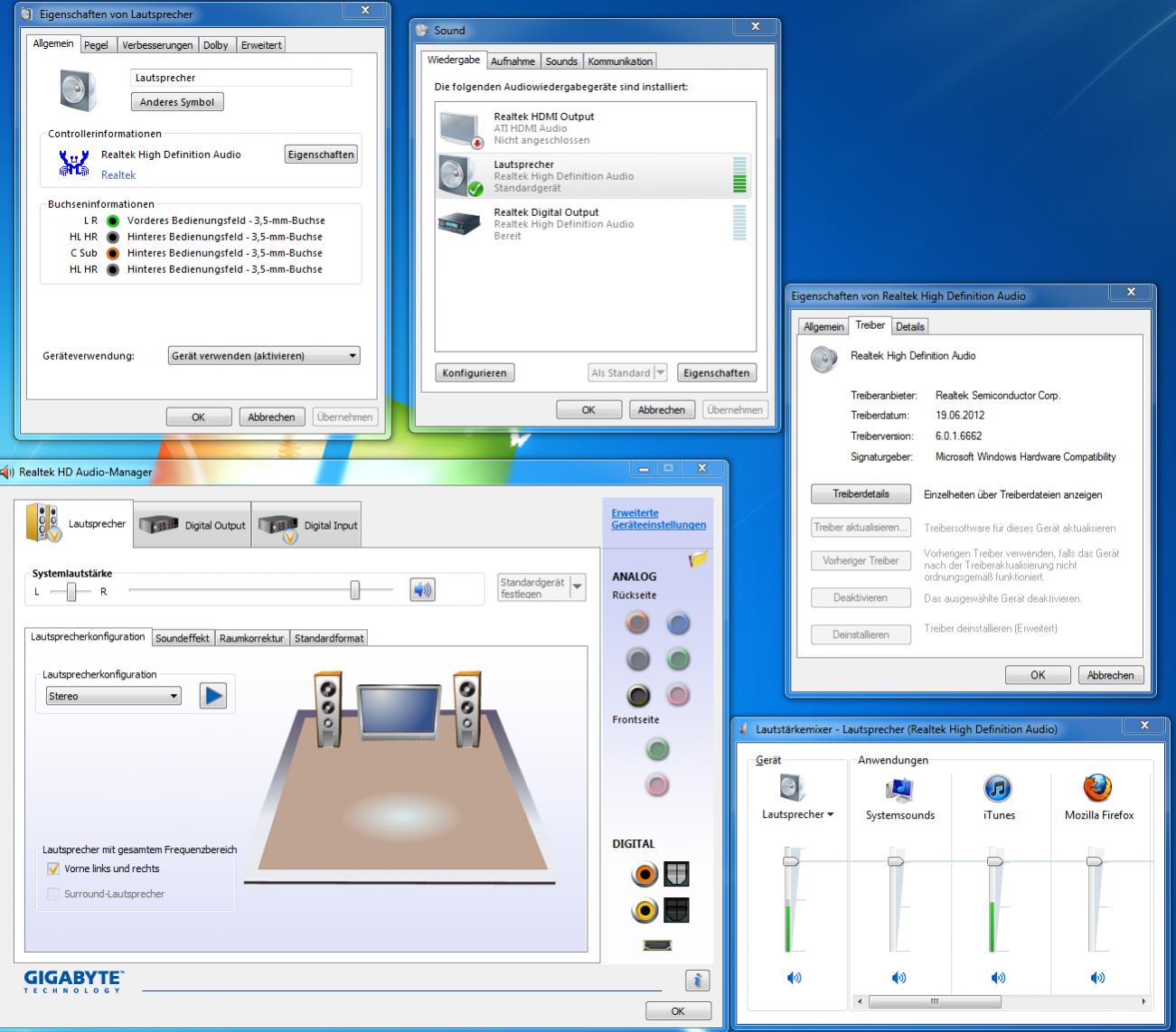Open the Dolby tab
This screenshot has height=1032, width=1176.
point(216,45)
